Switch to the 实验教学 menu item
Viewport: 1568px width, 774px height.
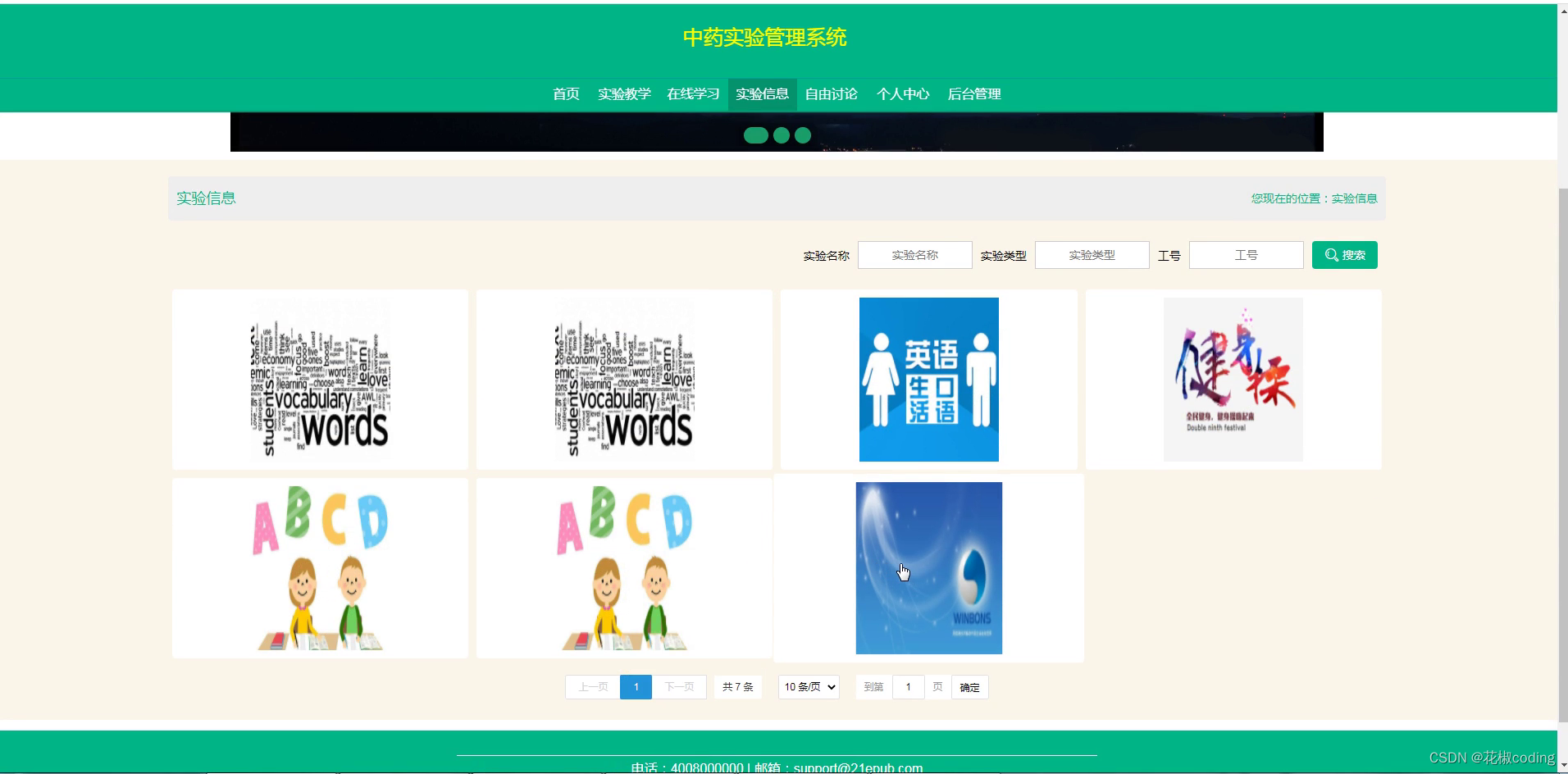point(624,94)
